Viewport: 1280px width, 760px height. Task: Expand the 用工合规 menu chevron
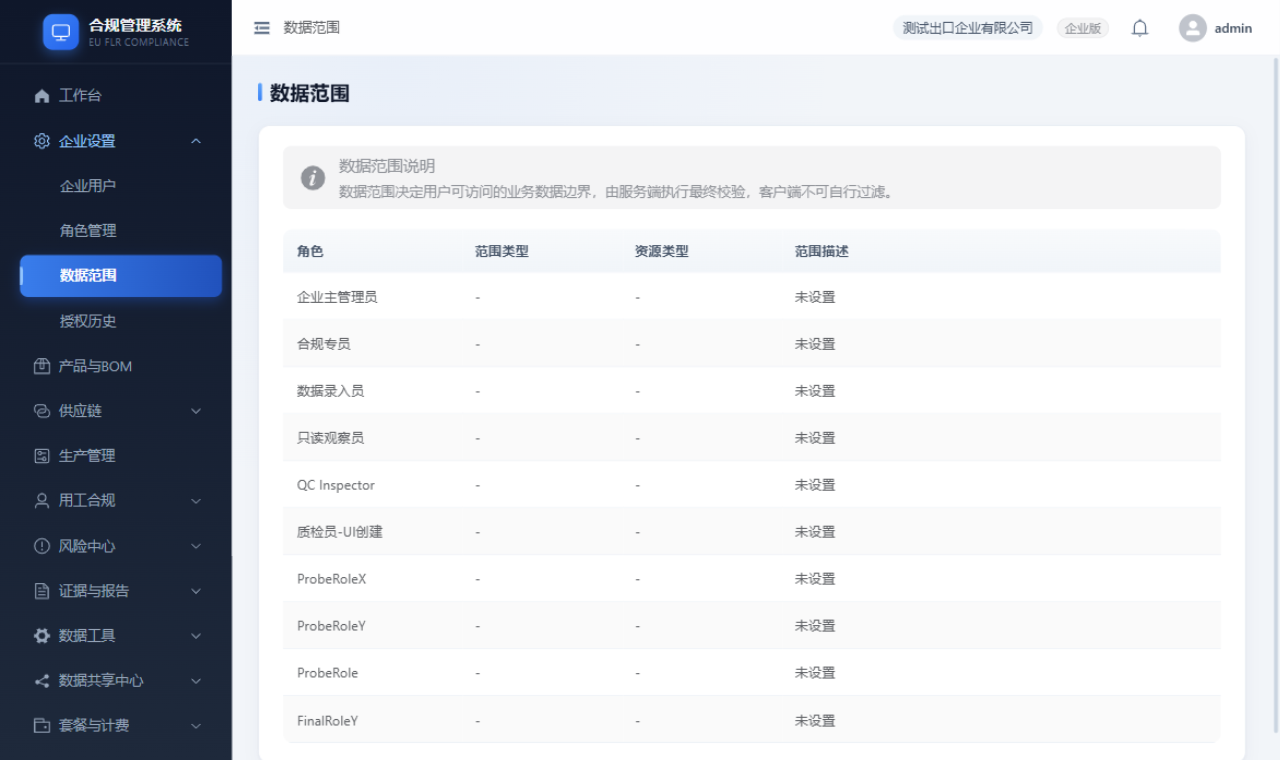pyautogui.click(x=196, y=501)
